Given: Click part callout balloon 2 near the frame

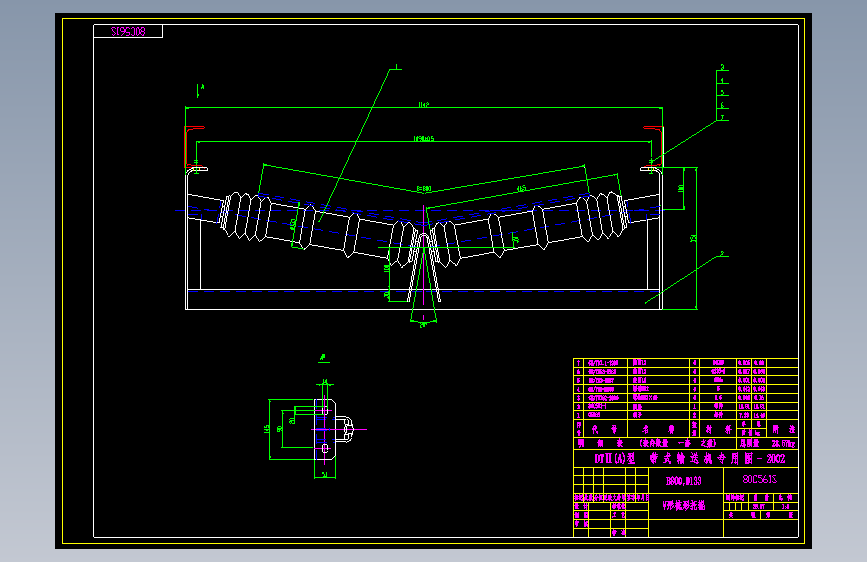Looking at the screenshot, I should (722, 254).
